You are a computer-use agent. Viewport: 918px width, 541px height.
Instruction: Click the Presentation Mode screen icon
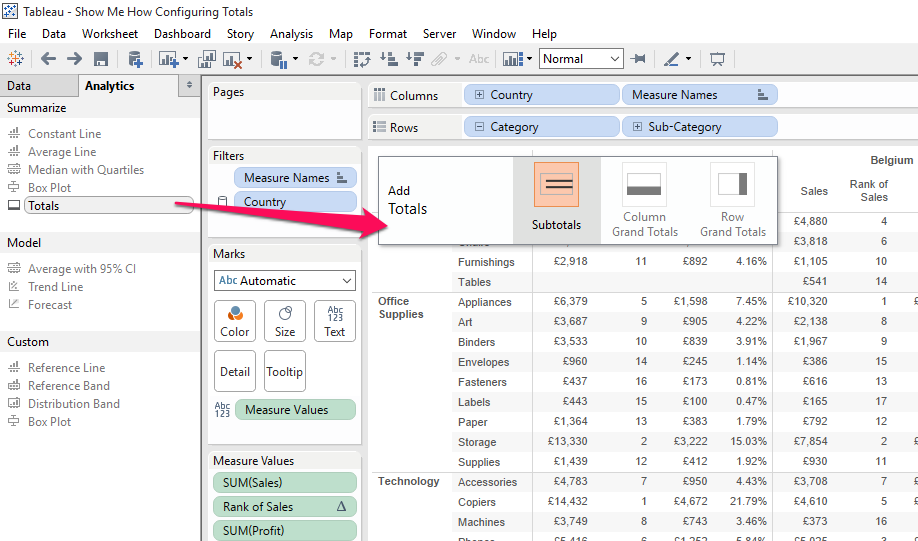pyautogui.click(x=717, y=59)
